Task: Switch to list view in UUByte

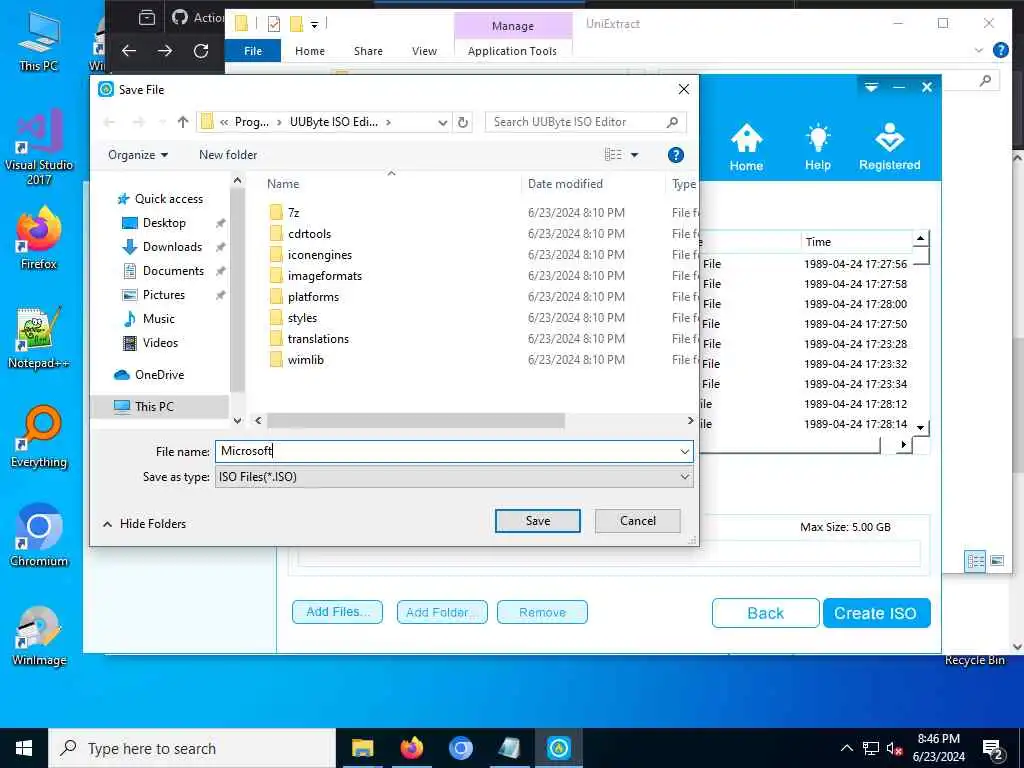Action: pos(975,561)
